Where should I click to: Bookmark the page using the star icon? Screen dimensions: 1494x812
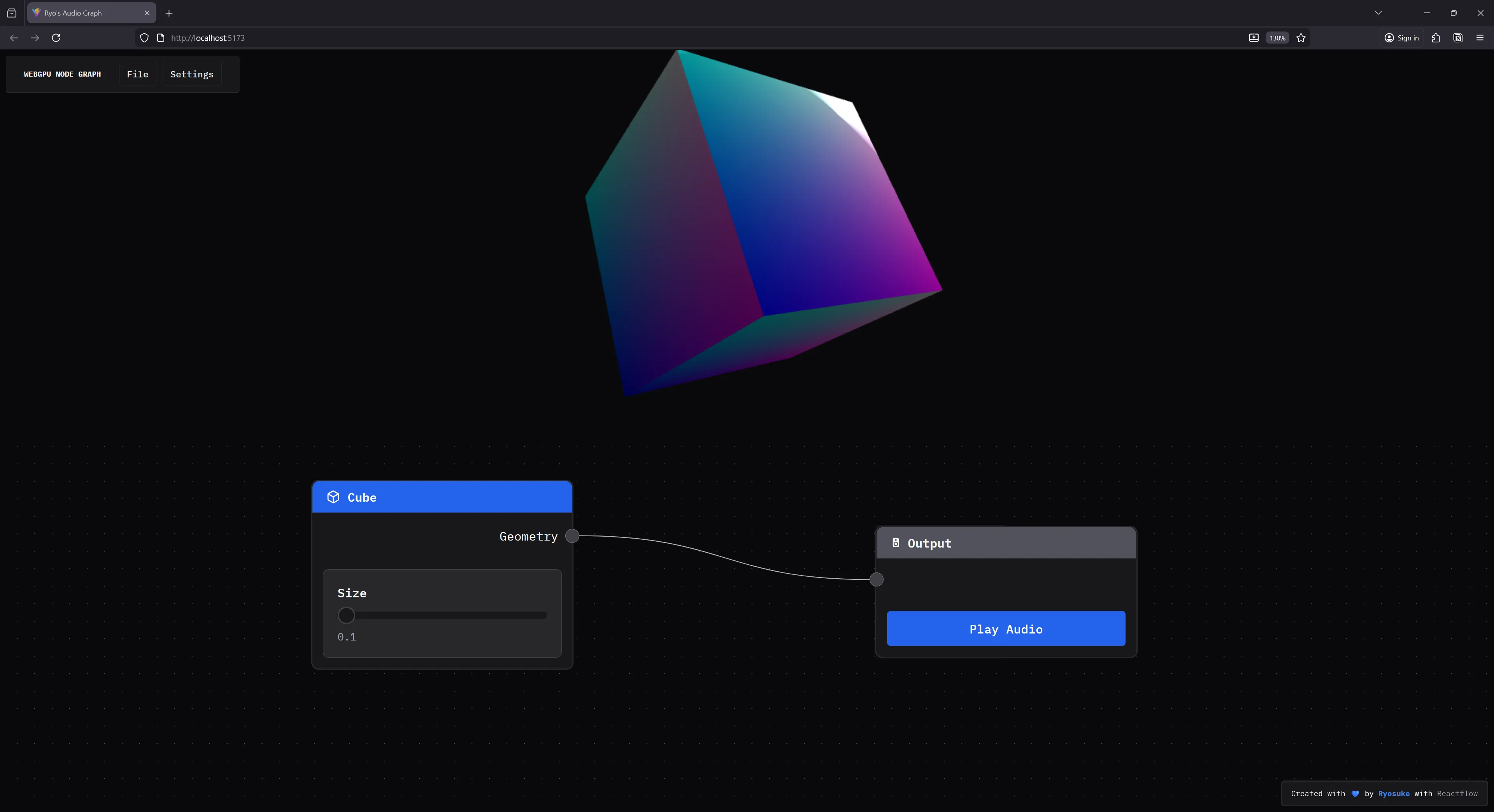click(1301, 38)
